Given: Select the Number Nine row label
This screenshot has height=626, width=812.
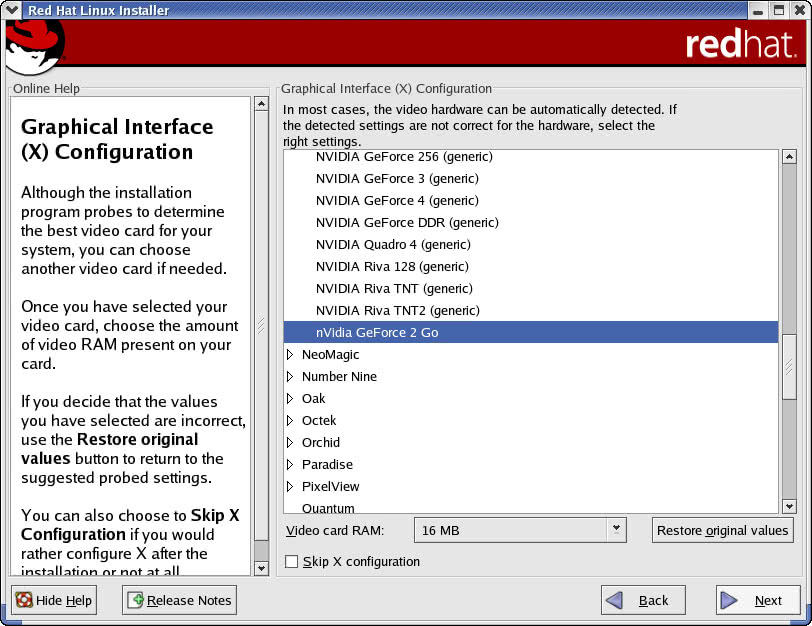Looking at the screenshot, I should click(x=339, y=376).
